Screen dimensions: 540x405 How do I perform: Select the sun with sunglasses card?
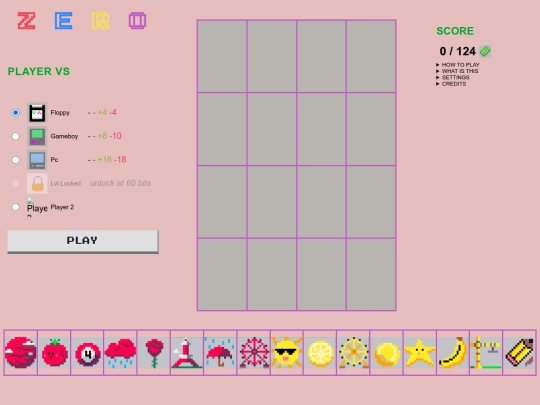[287, 353]
